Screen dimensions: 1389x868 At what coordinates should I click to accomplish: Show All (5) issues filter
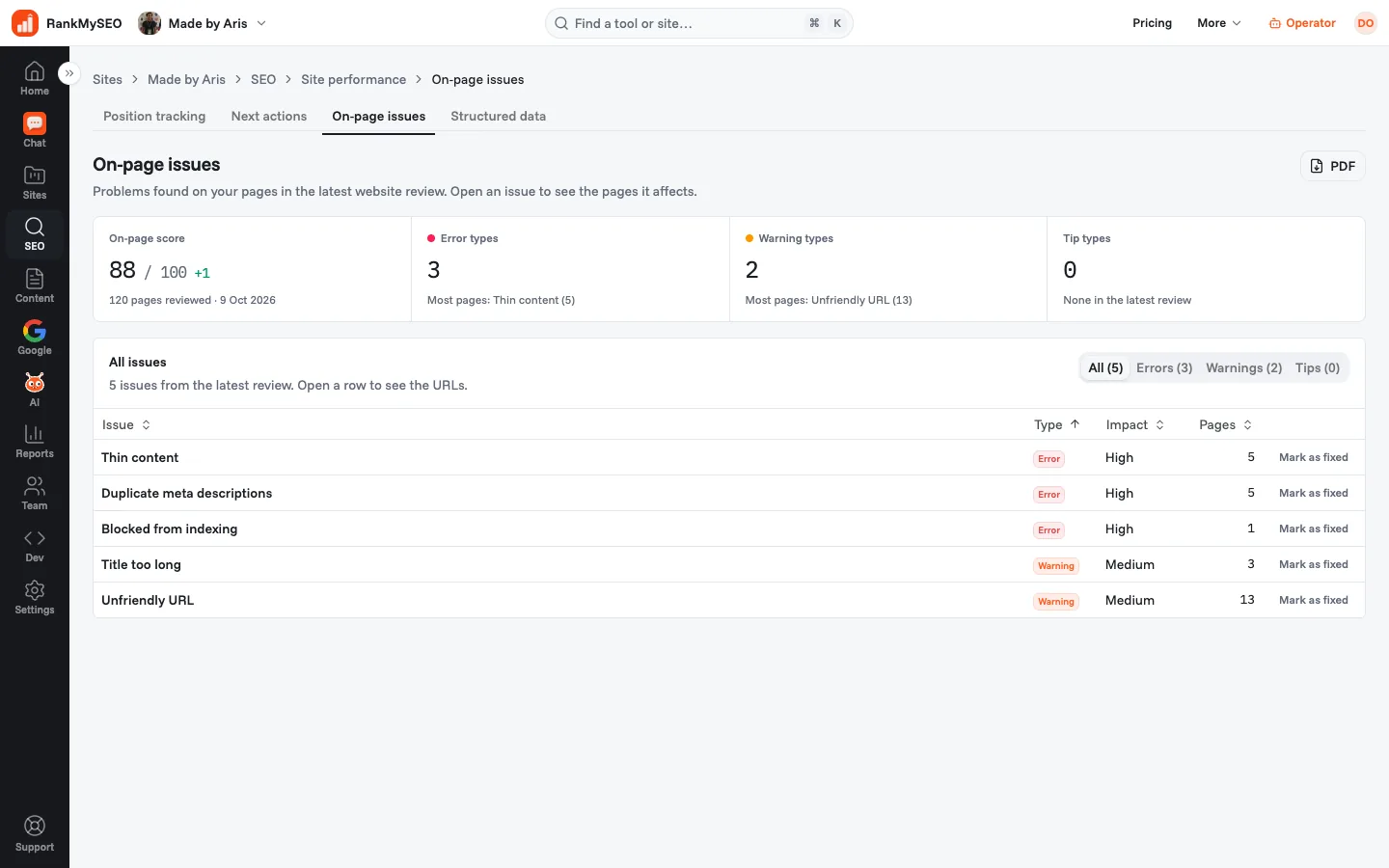tap(1105, 367)
